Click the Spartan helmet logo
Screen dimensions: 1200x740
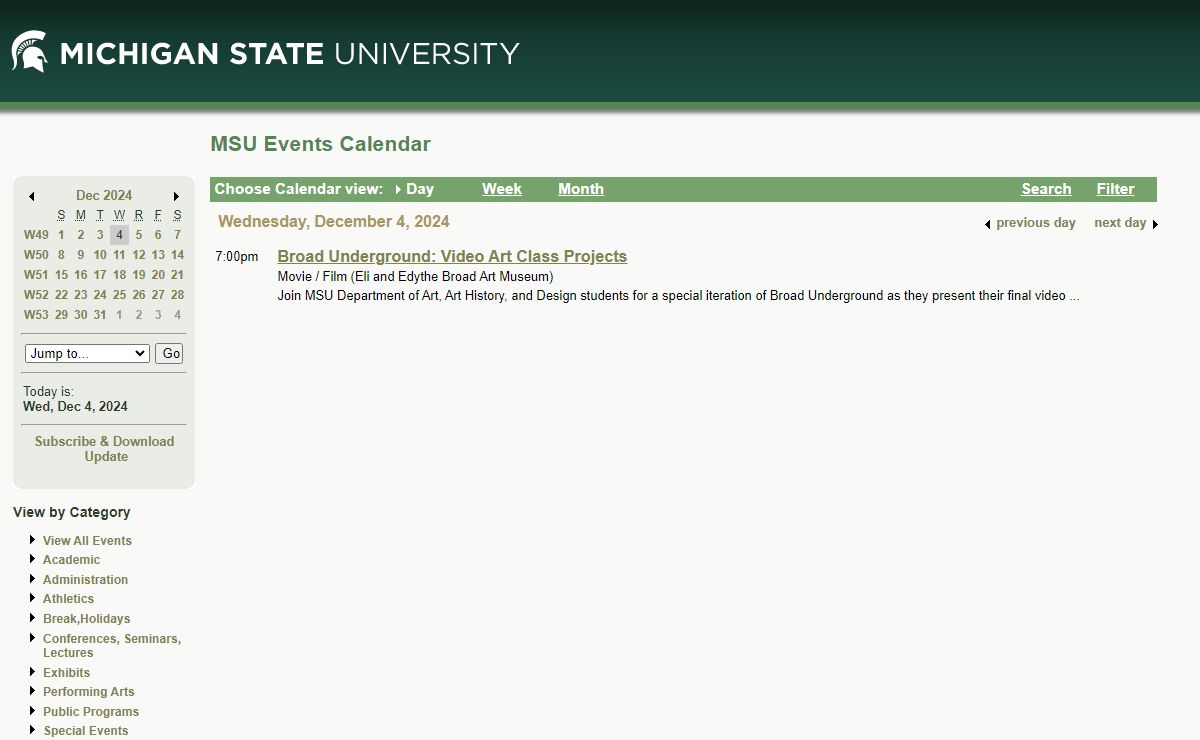pyautogui.click(x=29, y=51)
